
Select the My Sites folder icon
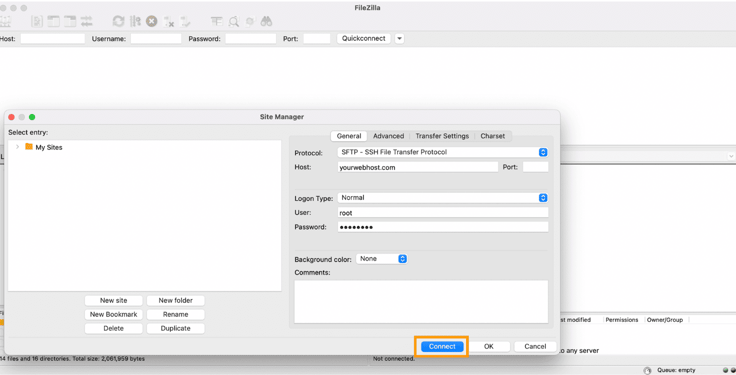tap(29, 147)
